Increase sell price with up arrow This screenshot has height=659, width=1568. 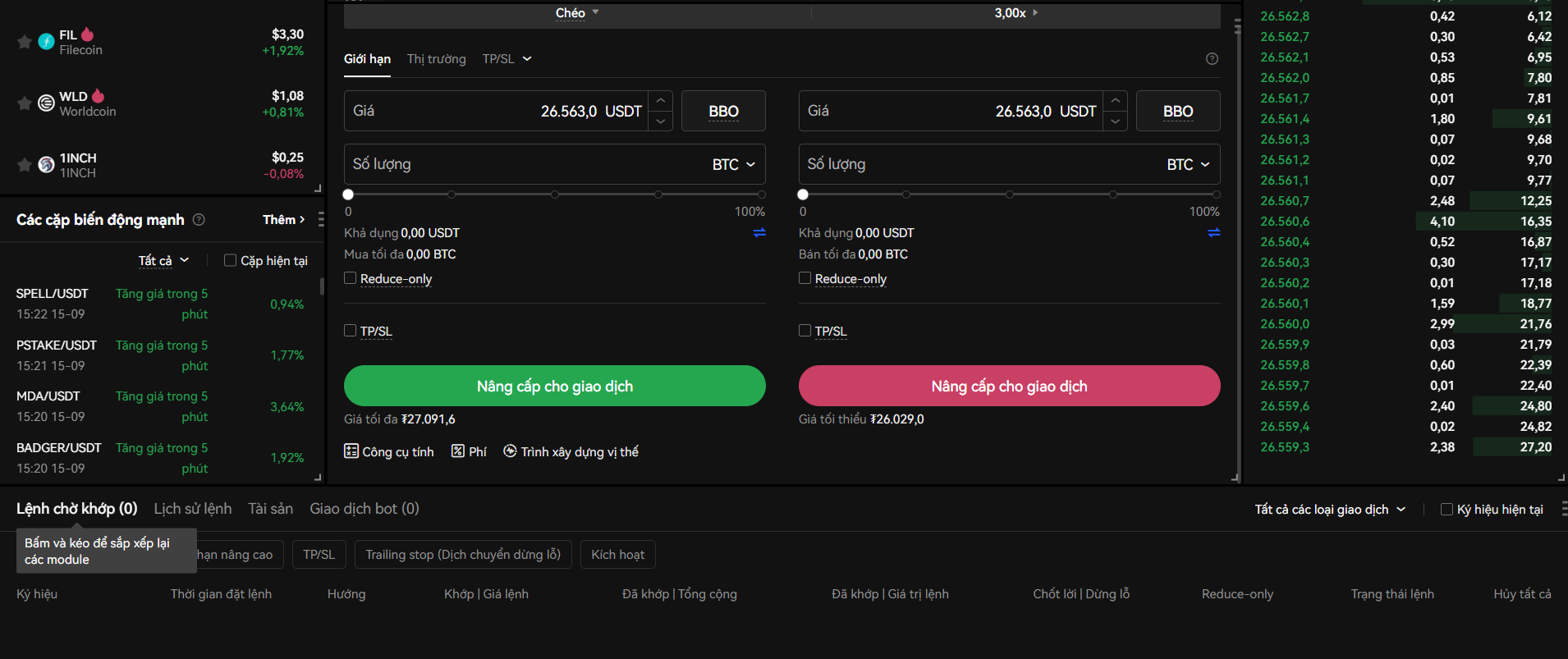click(x=1115, y=101)
